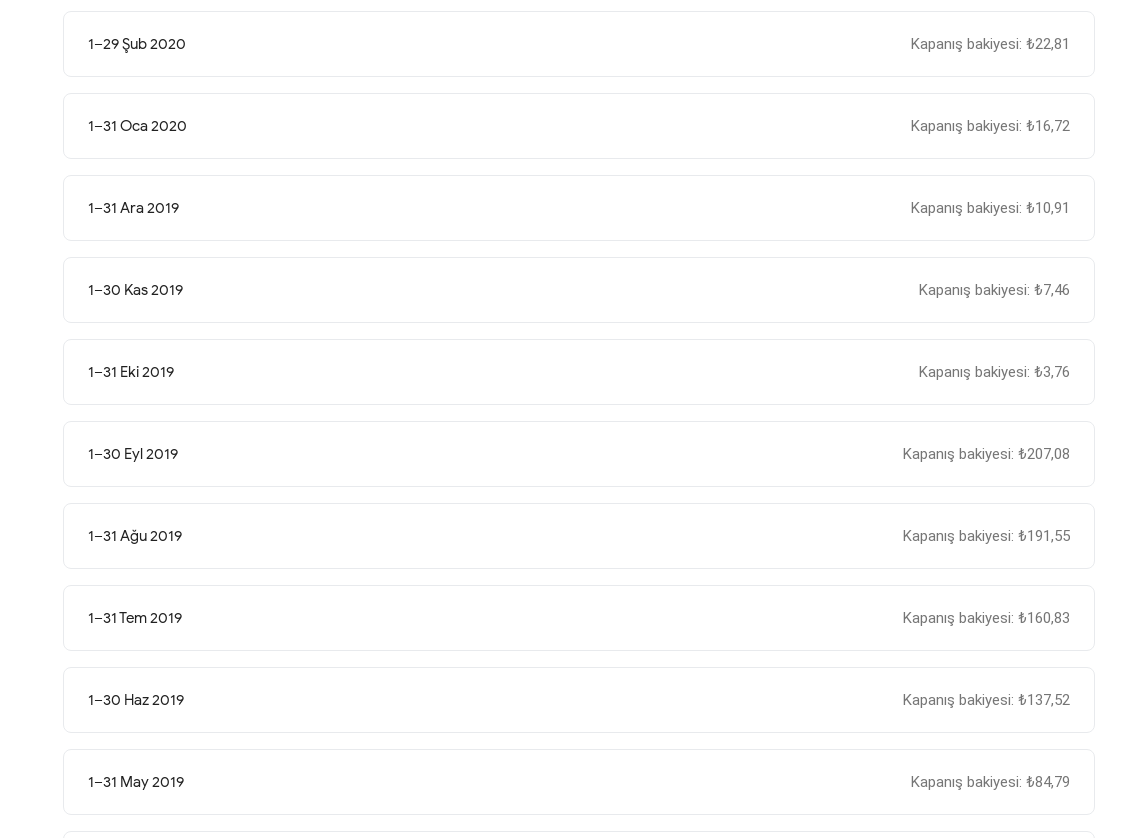This screenshot has width=1135, height=838.
Task: Select the 1–31 Eki 2019 row
Action: 578,372
